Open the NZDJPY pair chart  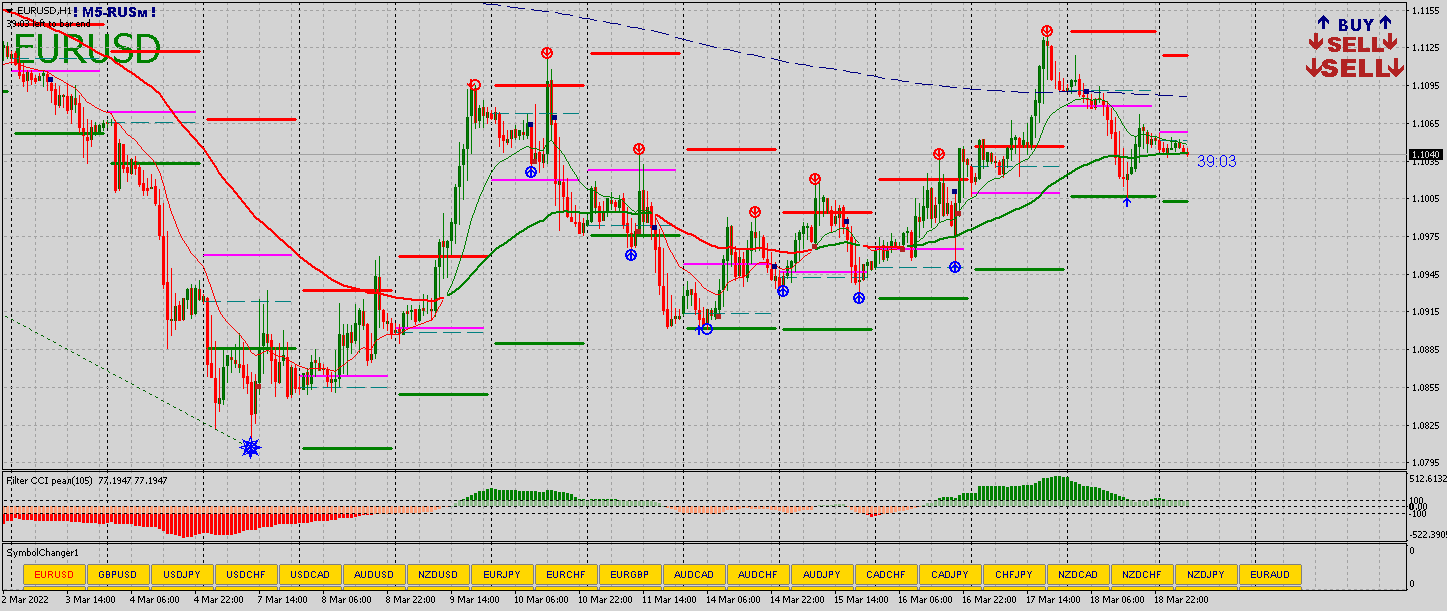click(x=1206, y=574)
